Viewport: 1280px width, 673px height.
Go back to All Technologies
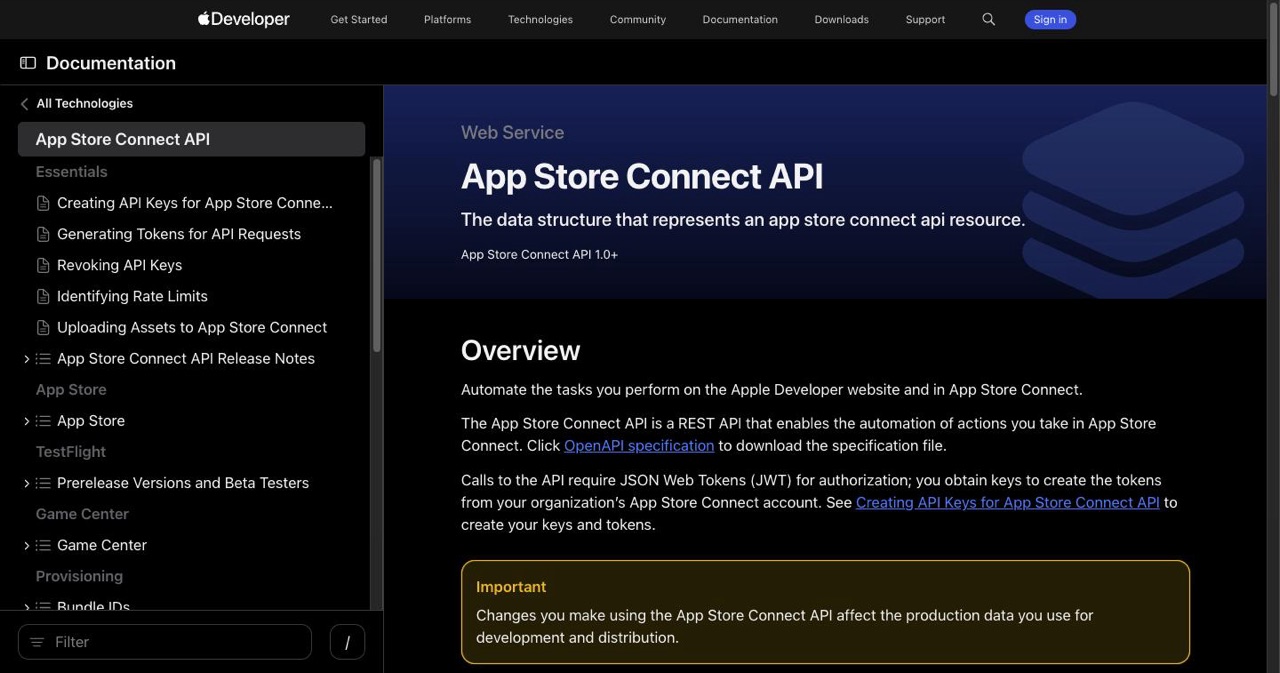[84, 104]
